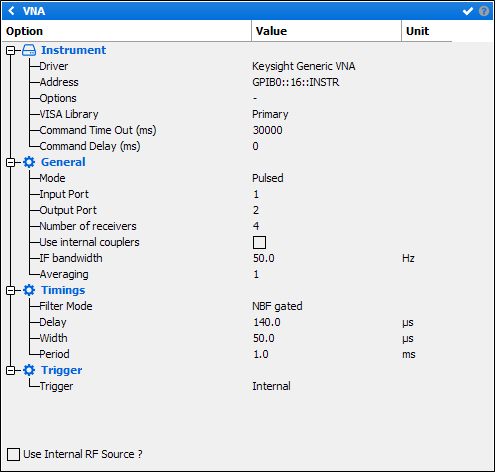Collapse the General tree section
Screen dimensions: 495x472
click(x=11, y=162)
